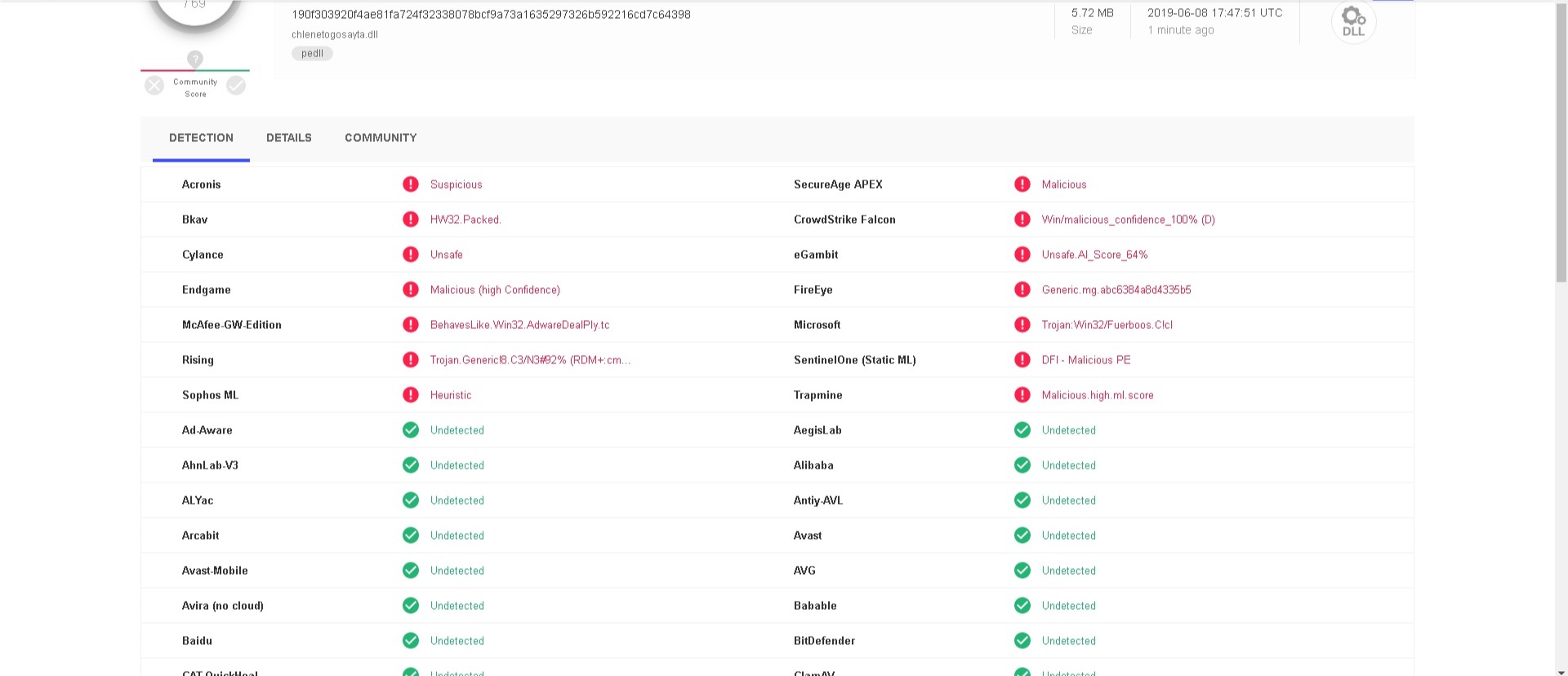The image size is (1568, 676).
Task: Click the Cylance Unsafe result
Action: (447, 255)
